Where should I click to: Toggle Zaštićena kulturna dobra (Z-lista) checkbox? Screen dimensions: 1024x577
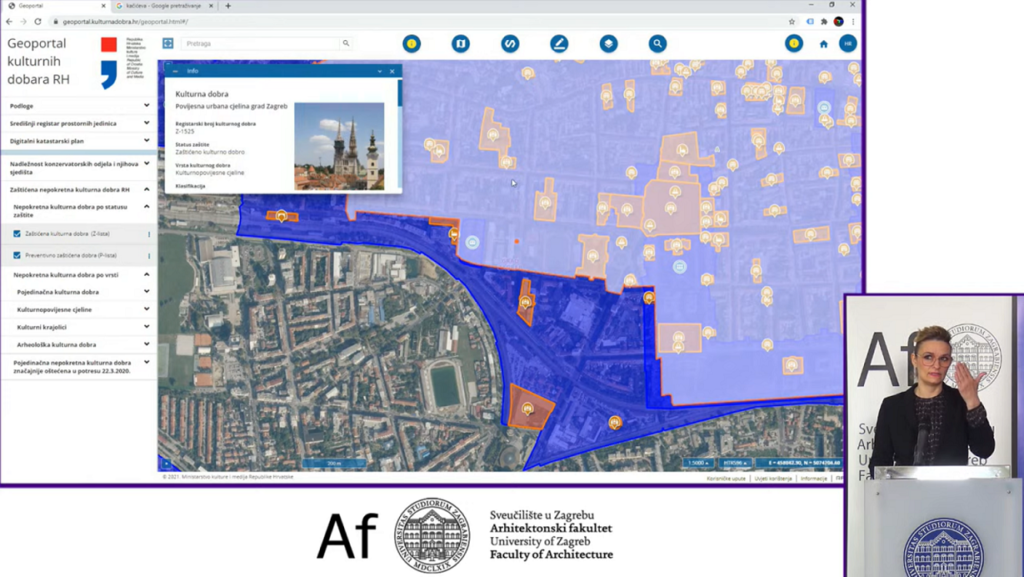(17, 234)
